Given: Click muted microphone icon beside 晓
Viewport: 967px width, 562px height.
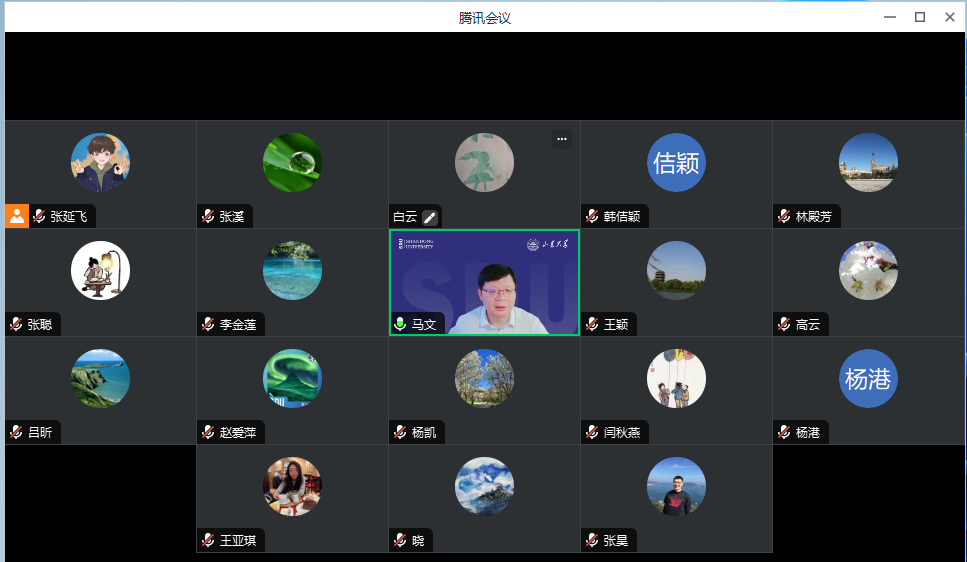Looking at the screenshot, I should click(x=400, y=540).
